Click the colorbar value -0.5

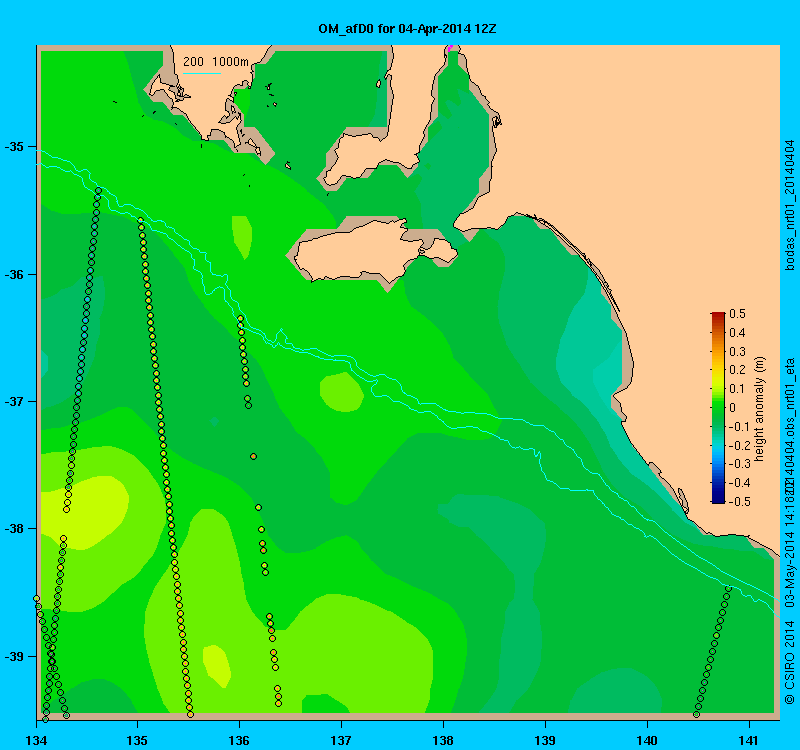738,502
